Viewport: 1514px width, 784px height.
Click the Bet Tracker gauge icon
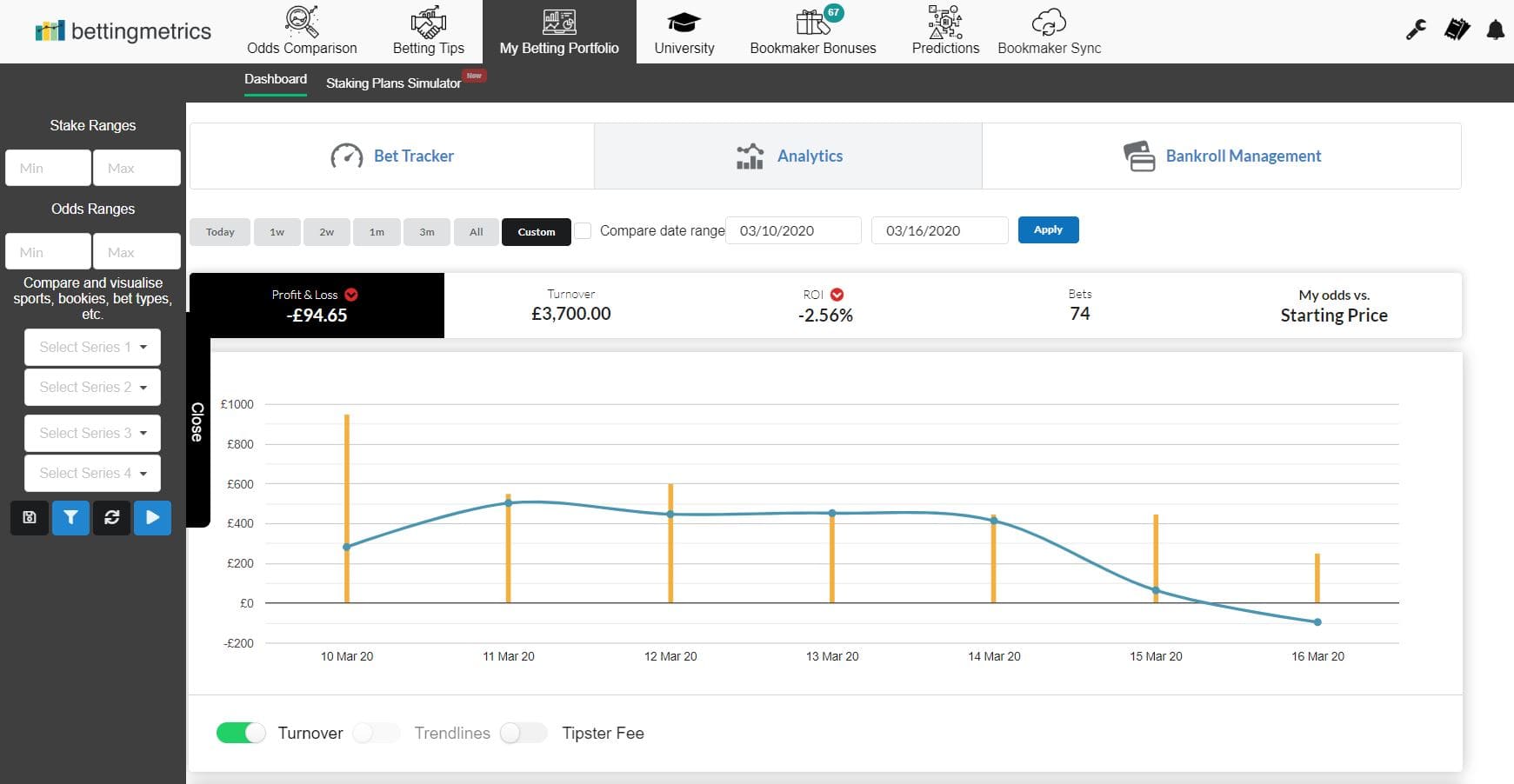(347, 156)
